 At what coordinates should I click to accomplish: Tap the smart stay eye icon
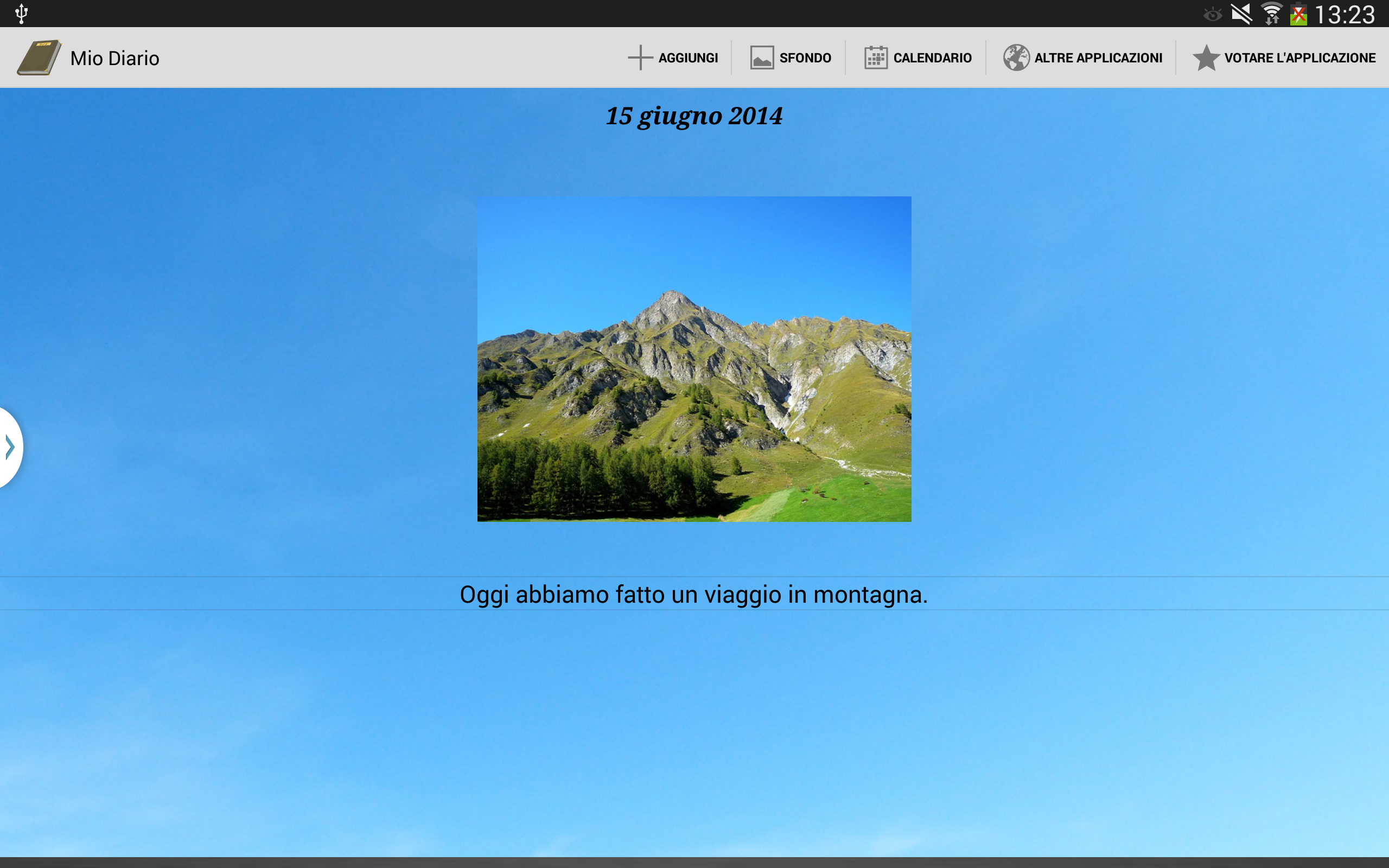[x=1212, y=14]
